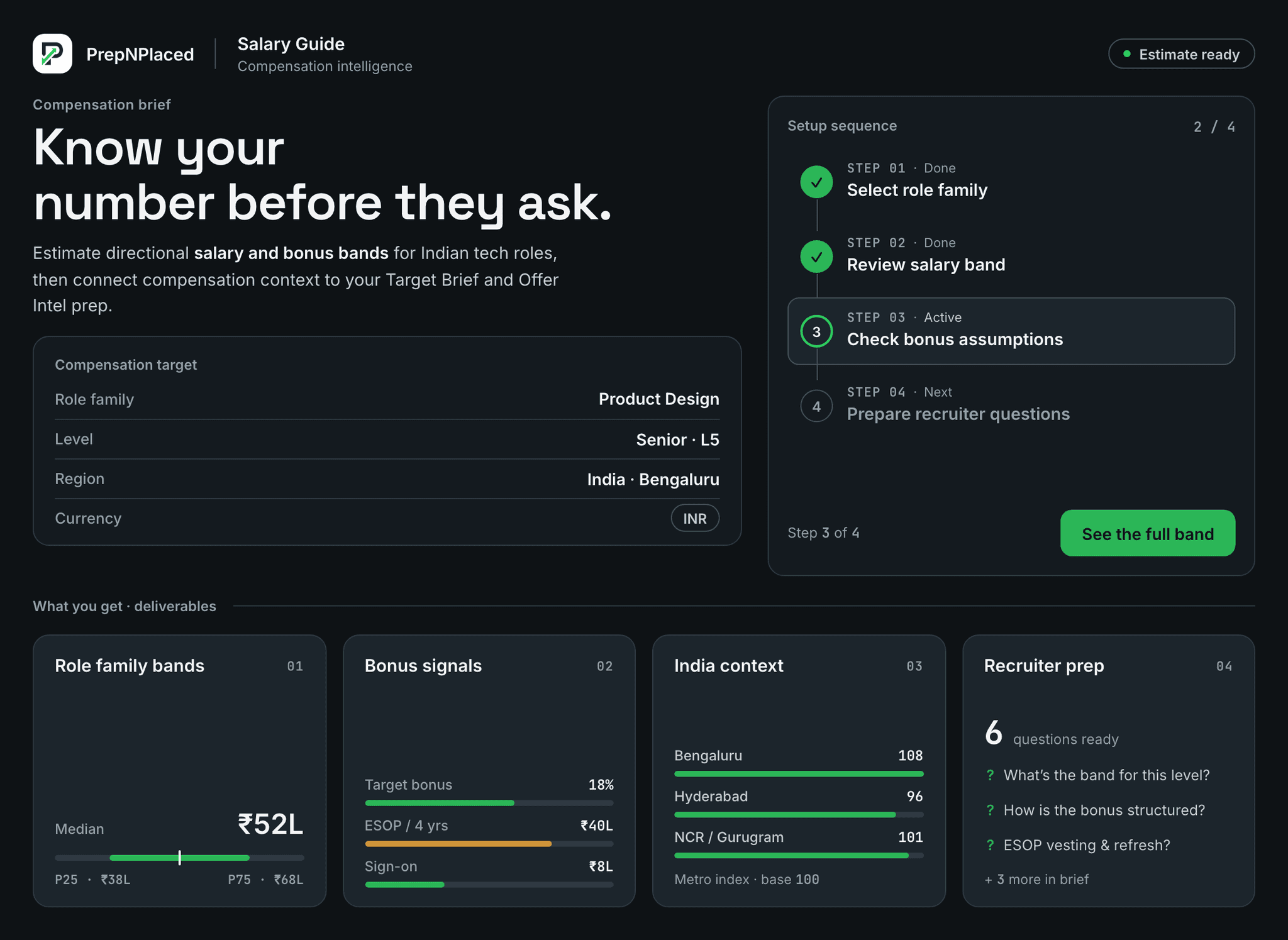Select the Step 04 numbered circle
Image resolution: width=1288 pixels, height=940 pixels.
pos(816,406)
